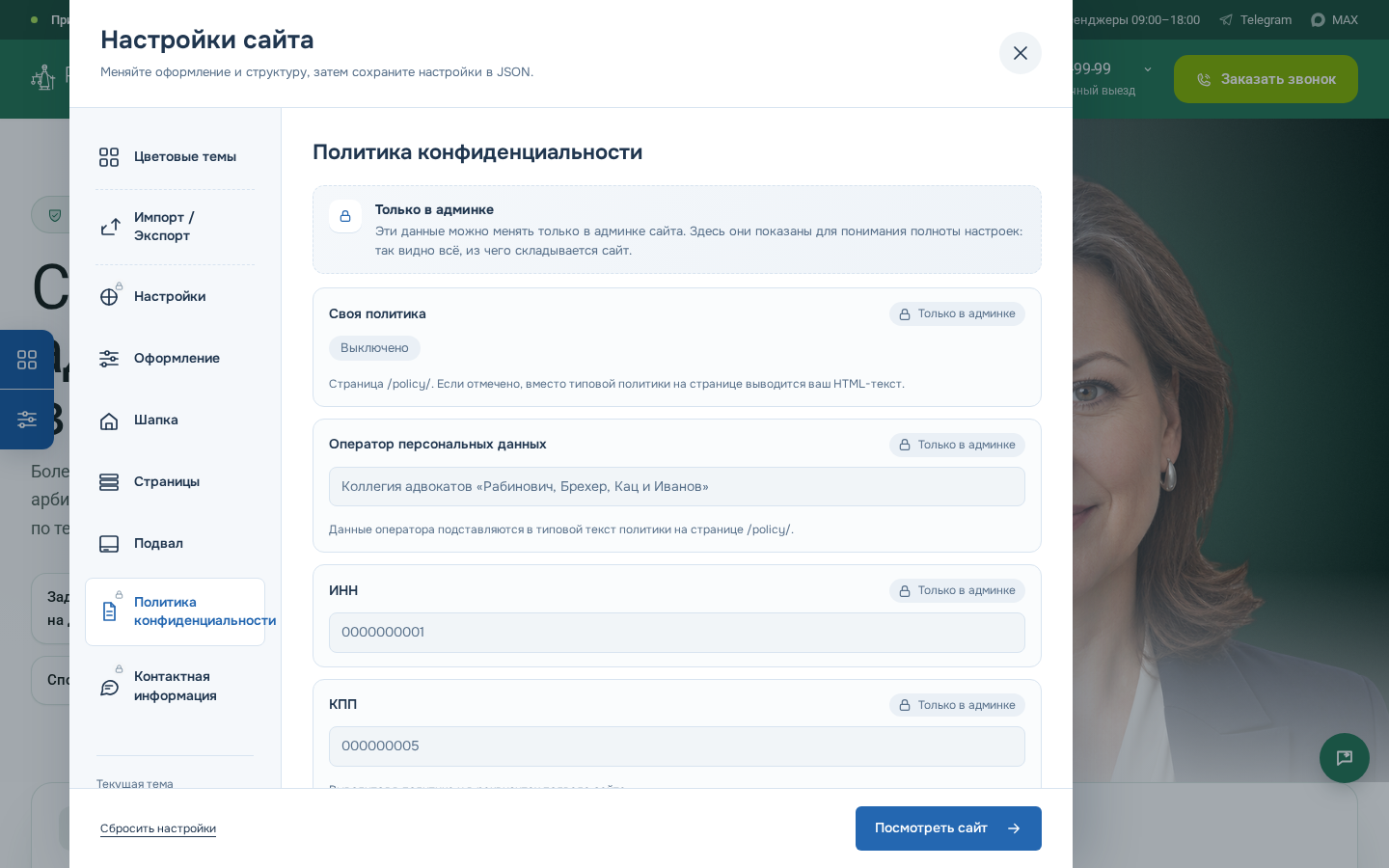Click Только в админке badge on ИНН
The image size is (1389, 868).
click(957, 590)
